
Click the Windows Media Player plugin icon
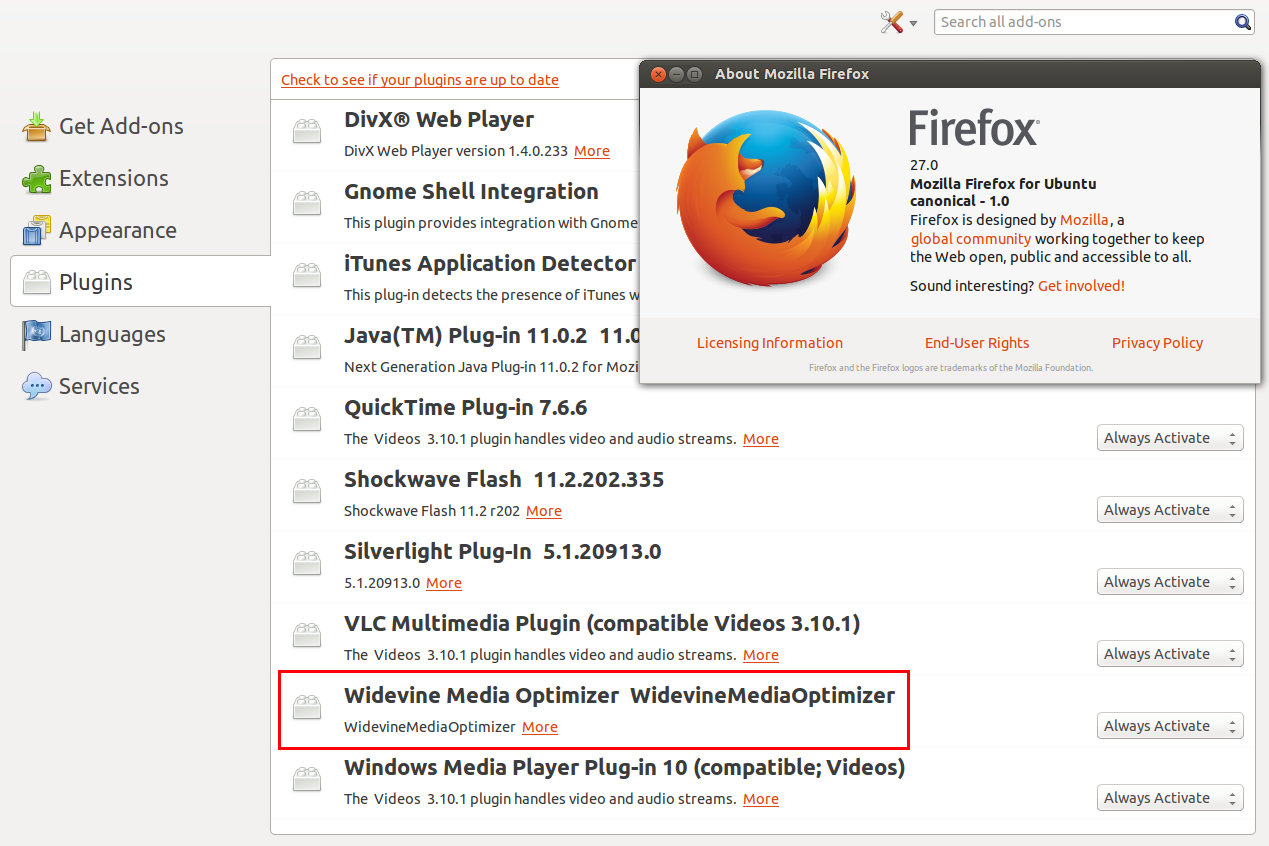[307, 779]
